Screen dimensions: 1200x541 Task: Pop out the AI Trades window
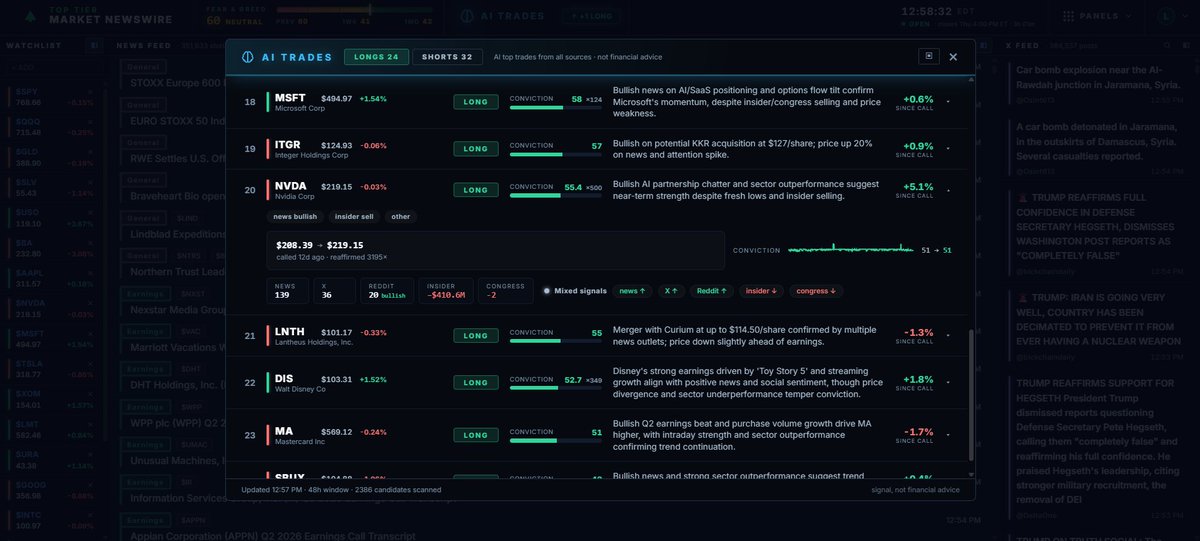coord(930,57)
